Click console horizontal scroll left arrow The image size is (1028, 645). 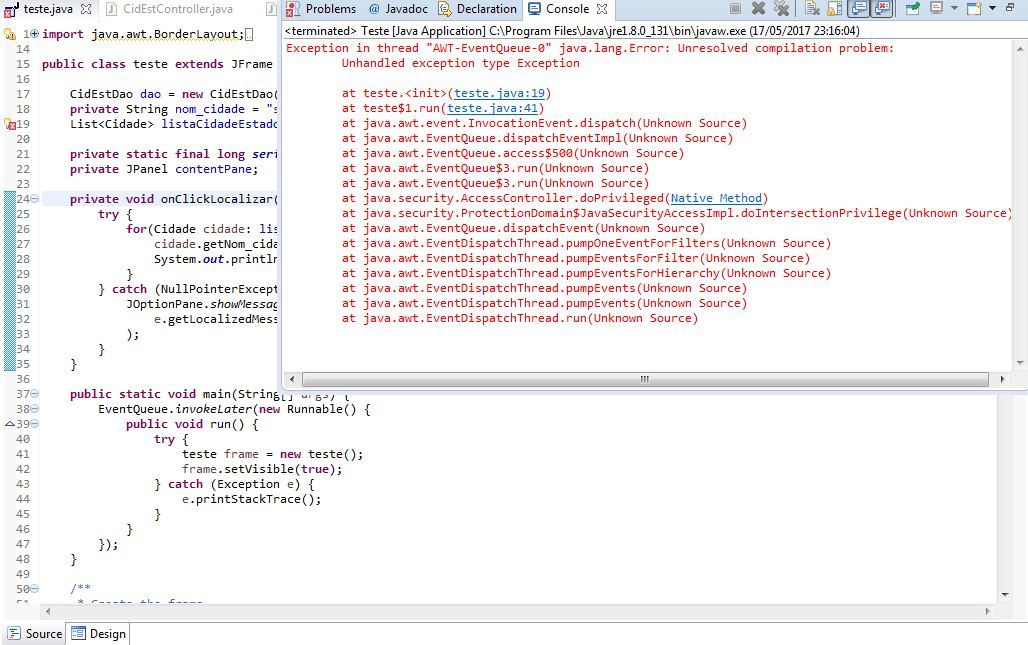(292, 380)
